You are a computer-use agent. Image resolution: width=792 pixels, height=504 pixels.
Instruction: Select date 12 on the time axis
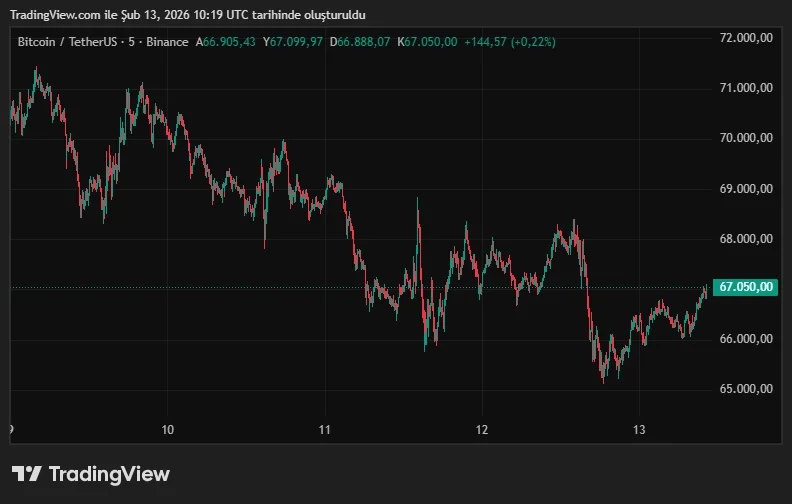point(482,430)
